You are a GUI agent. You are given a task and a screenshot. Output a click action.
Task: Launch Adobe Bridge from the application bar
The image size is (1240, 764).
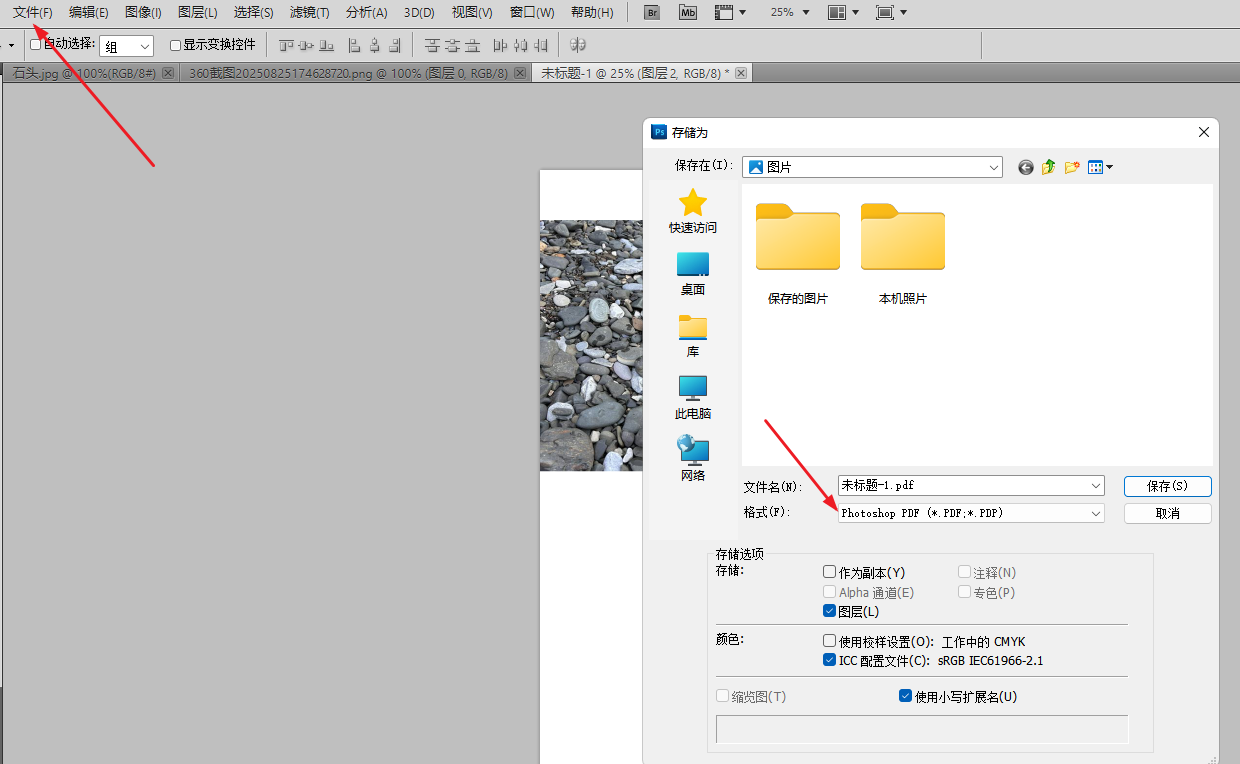650,12
